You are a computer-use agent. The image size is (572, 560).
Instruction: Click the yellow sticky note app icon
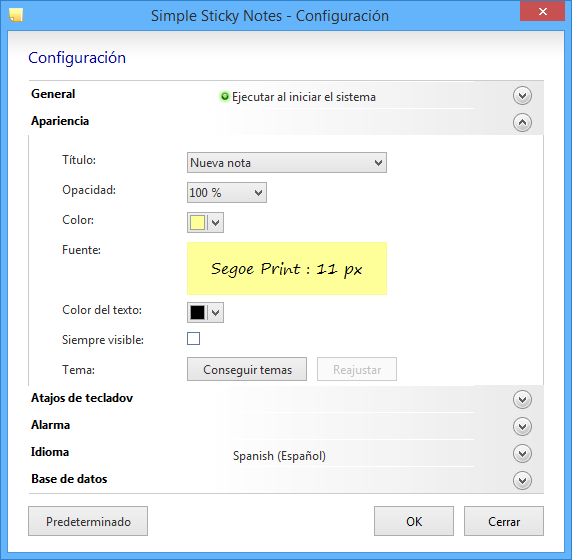tap(16, 15)
